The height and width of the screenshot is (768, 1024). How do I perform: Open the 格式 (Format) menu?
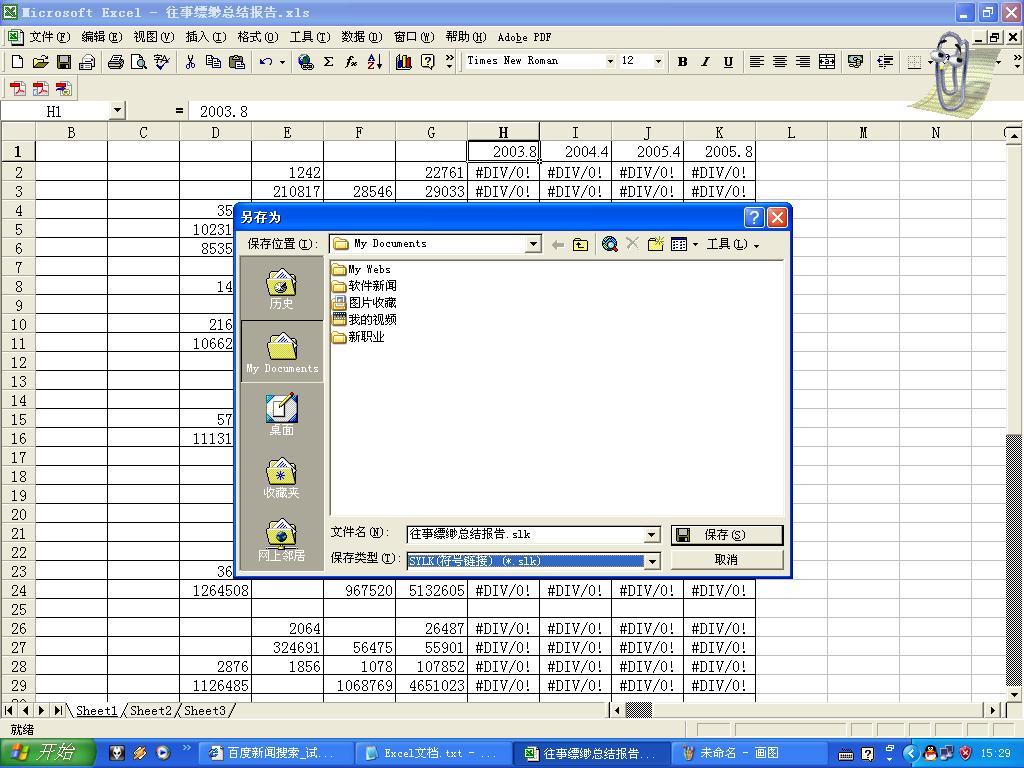(257, 37)
